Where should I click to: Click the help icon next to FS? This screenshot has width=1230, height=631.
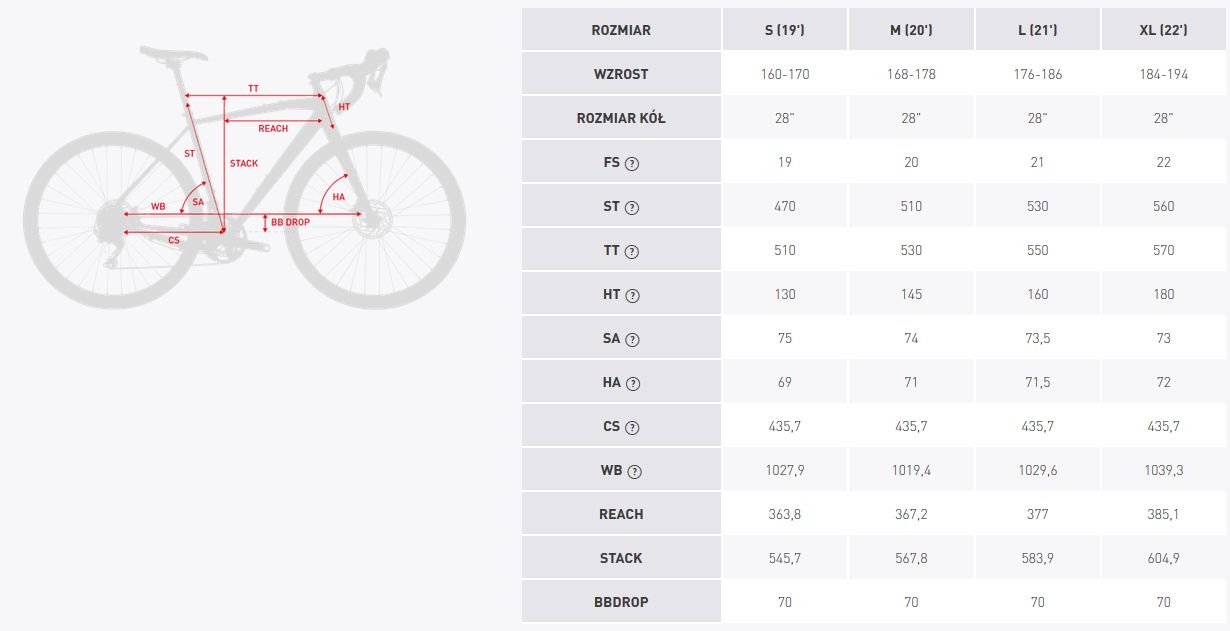632,164
